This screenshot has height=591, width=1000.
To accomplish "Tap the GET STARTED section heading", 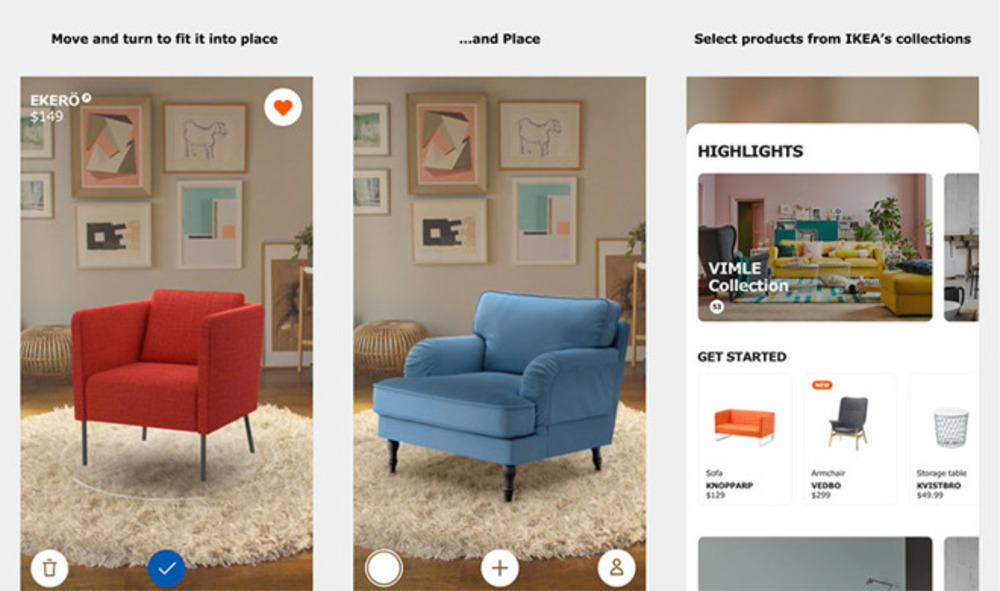I will tap(742, 357).
